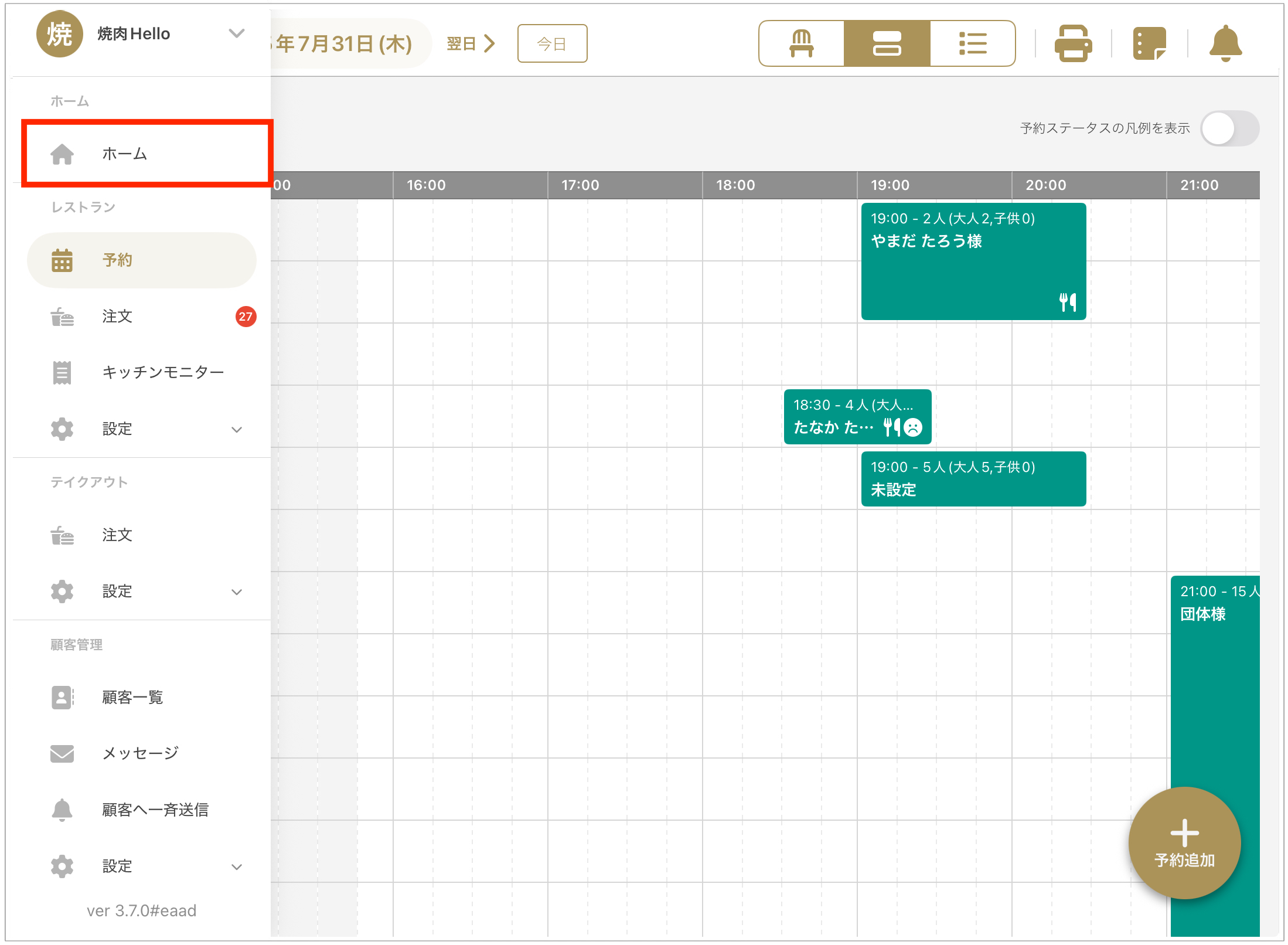Click the printer icon in top toolbar
The height and width of the screenshot is (945, 1288).
pos(1073,43)
